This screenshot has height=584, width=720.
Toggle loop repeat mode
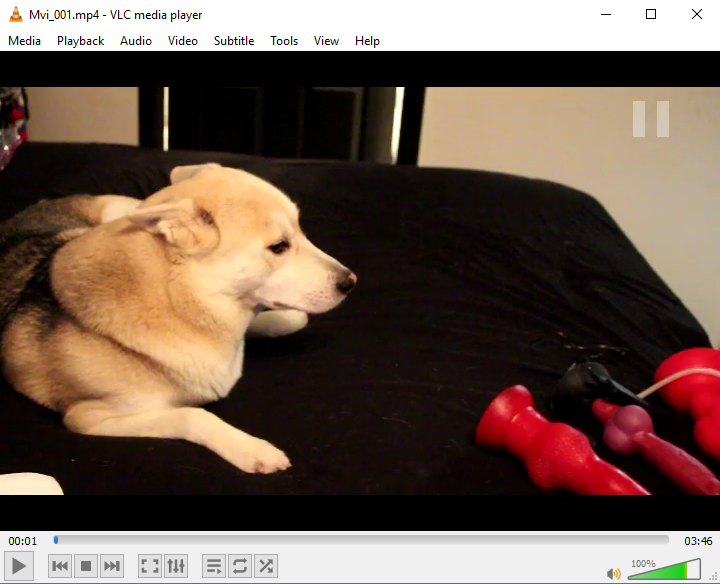coord(240,566)
